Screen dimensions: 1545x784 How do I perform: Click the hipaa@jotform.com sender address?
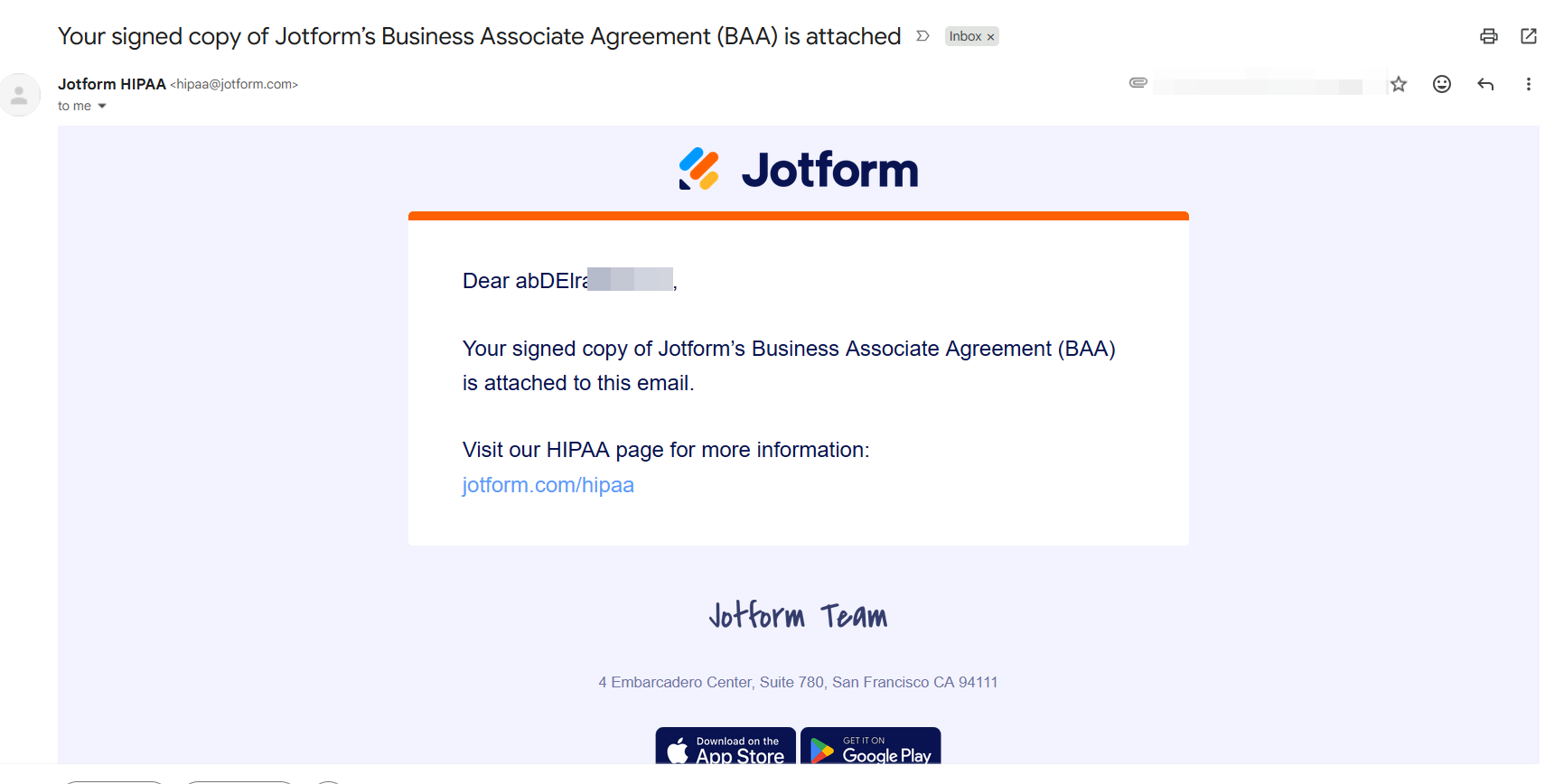tap(234, 84)
